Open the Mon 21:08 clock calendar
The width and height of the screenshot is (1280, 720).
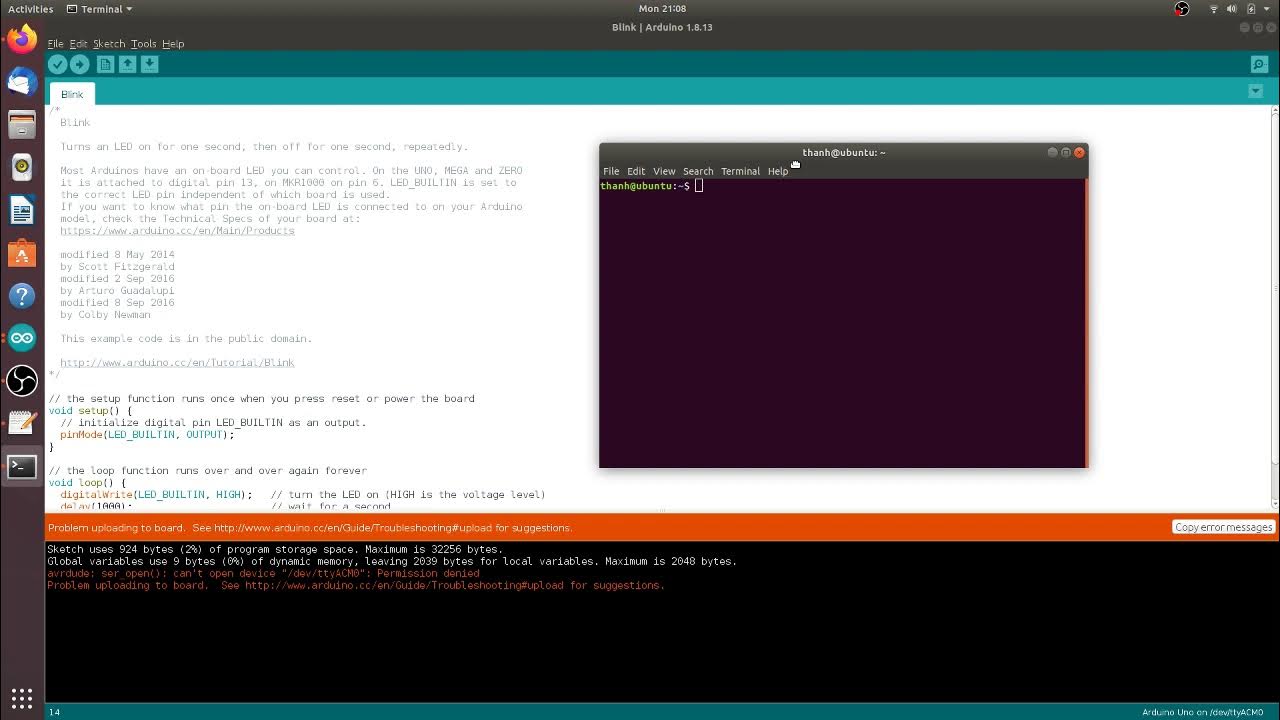[x=662, y=9]
